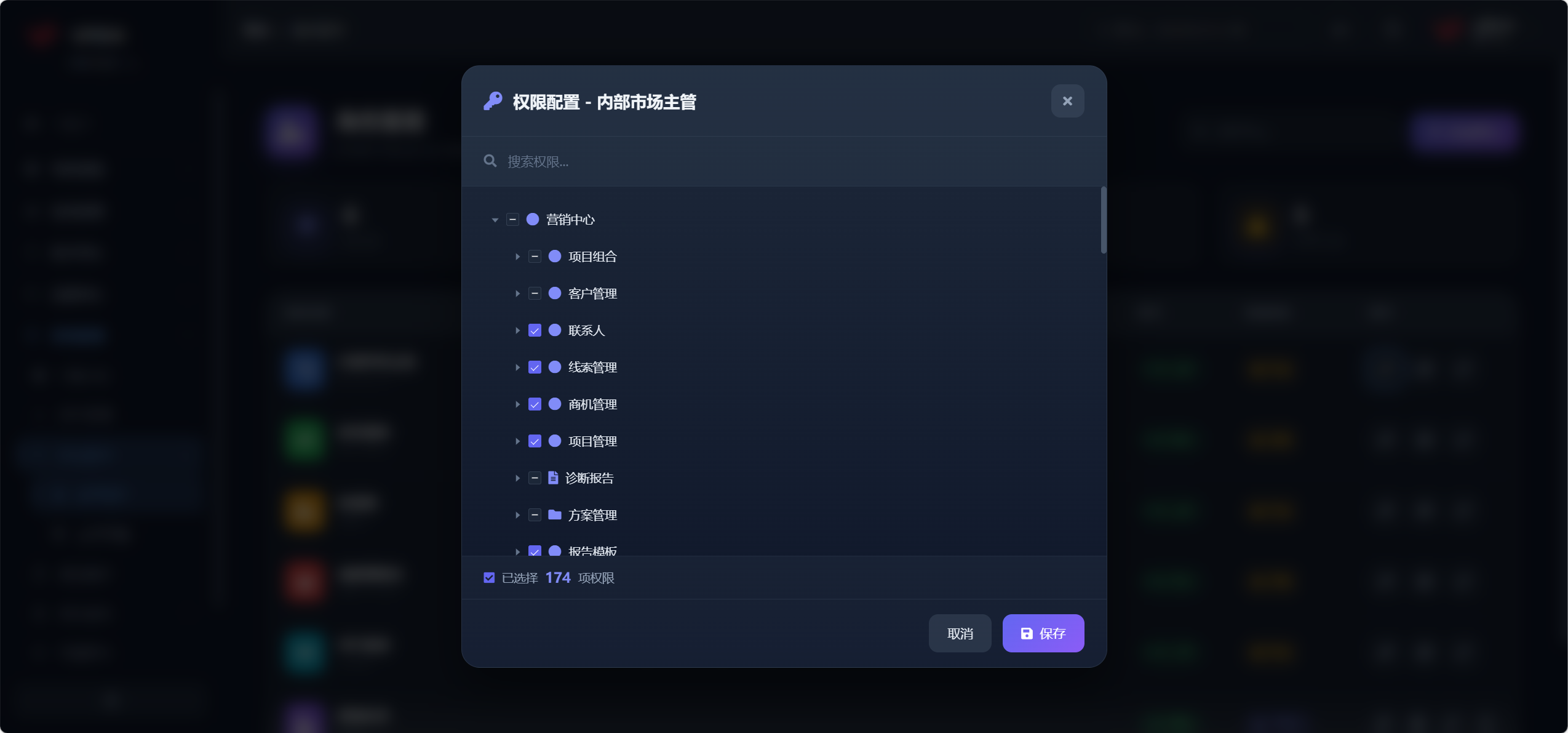Click the 保存 button

[1043, 633]
